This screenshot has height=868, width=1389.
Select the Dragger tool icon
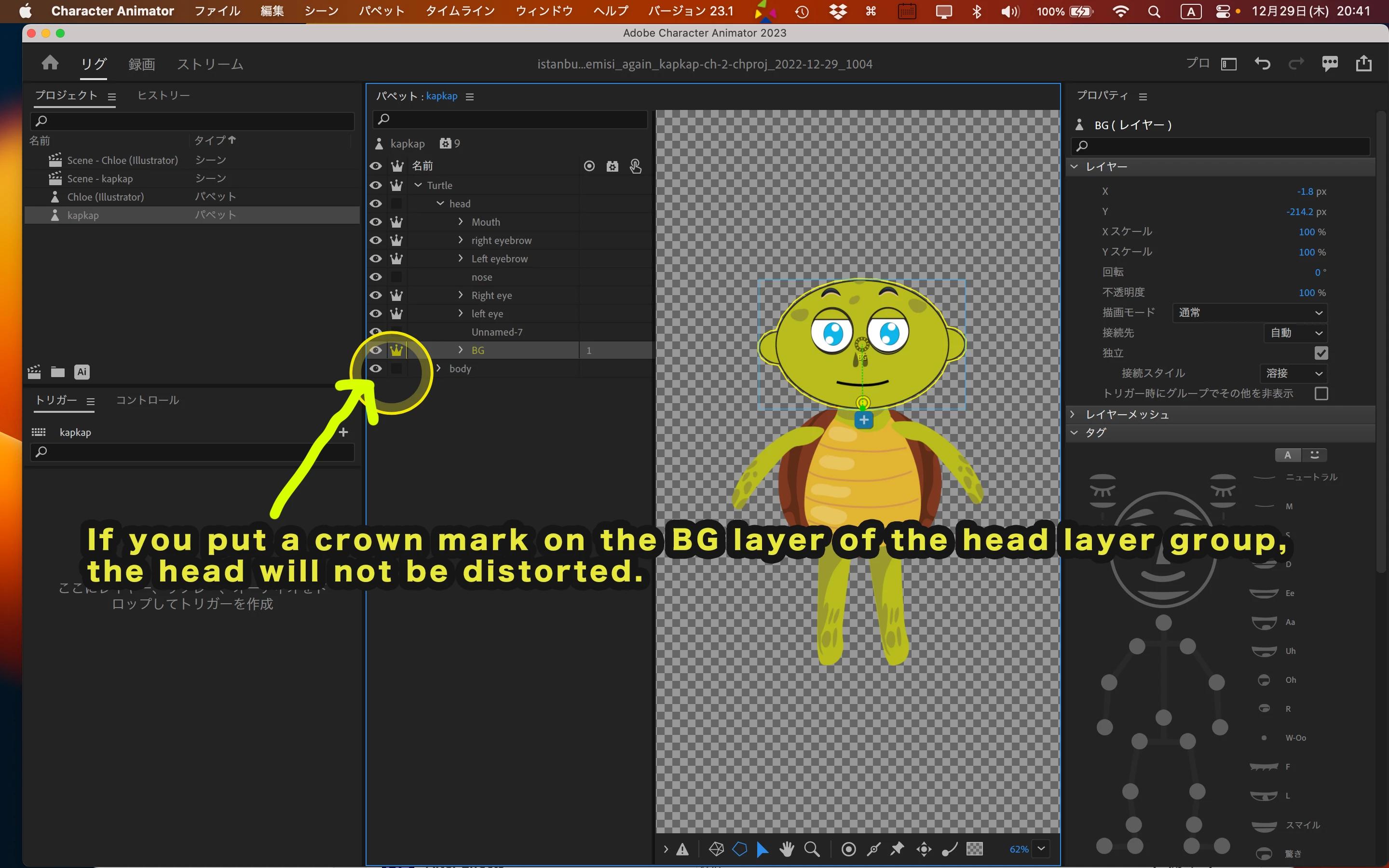point(924,849)
